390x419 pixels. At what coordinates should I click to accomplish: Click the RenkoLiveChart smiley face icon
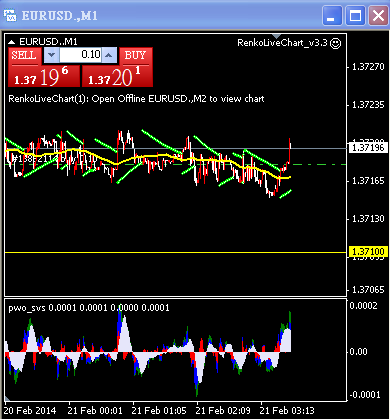tap(335, 43)
